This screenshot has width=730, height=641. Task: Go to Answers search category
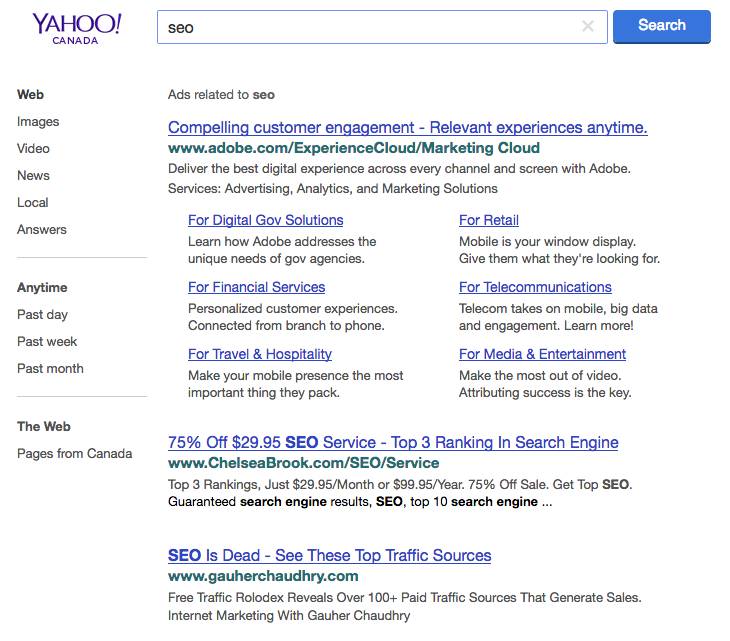42,230
